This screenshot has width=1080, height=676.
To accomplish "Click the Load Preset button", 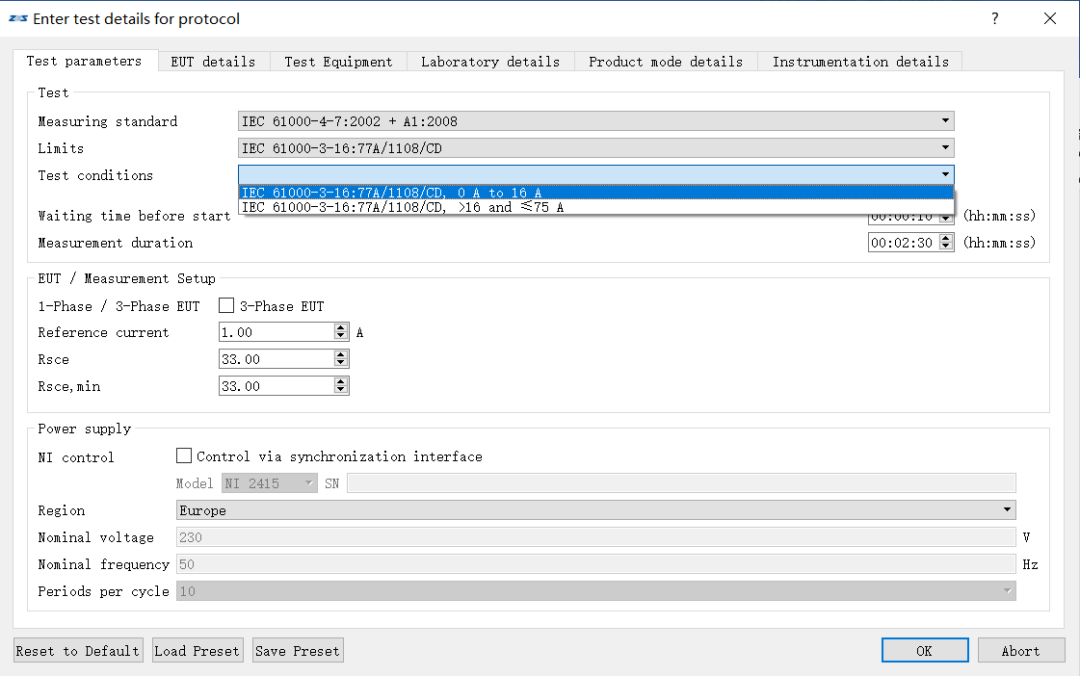I will click(x=198, y=651).
